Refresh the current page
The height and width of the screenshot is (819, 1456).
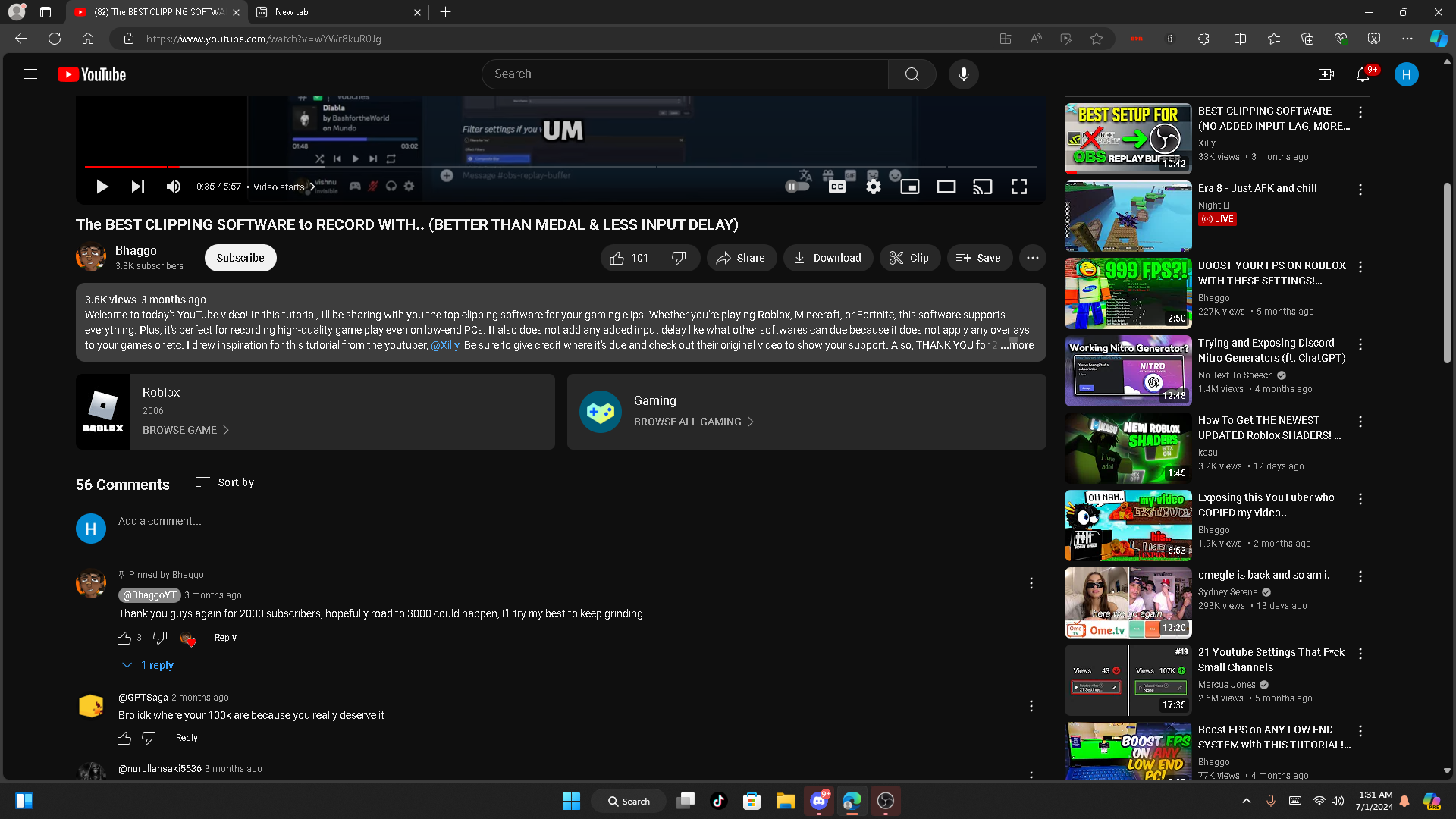tap(55, 39)
